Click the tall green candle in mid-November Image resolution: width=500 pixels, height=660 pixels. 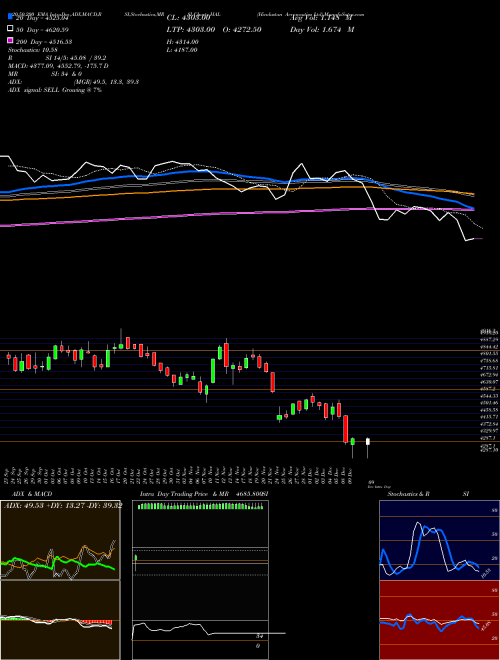tap(213, 371)
